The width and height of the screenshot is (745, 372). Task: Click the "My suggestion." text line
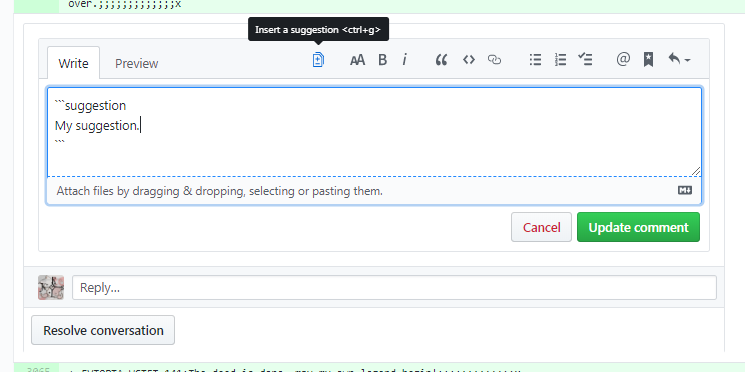97,126
